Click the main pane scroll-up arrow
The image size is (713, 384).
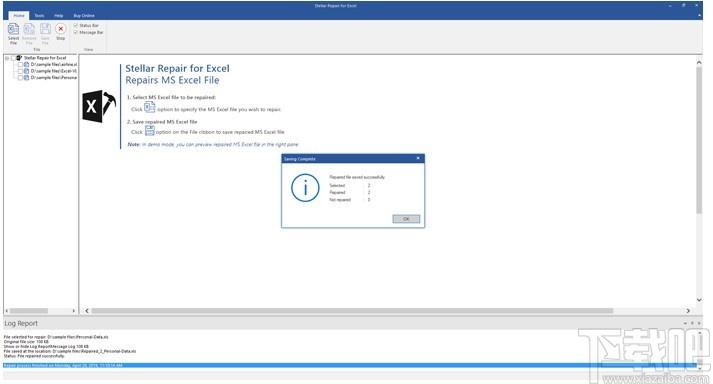(699, 62)
